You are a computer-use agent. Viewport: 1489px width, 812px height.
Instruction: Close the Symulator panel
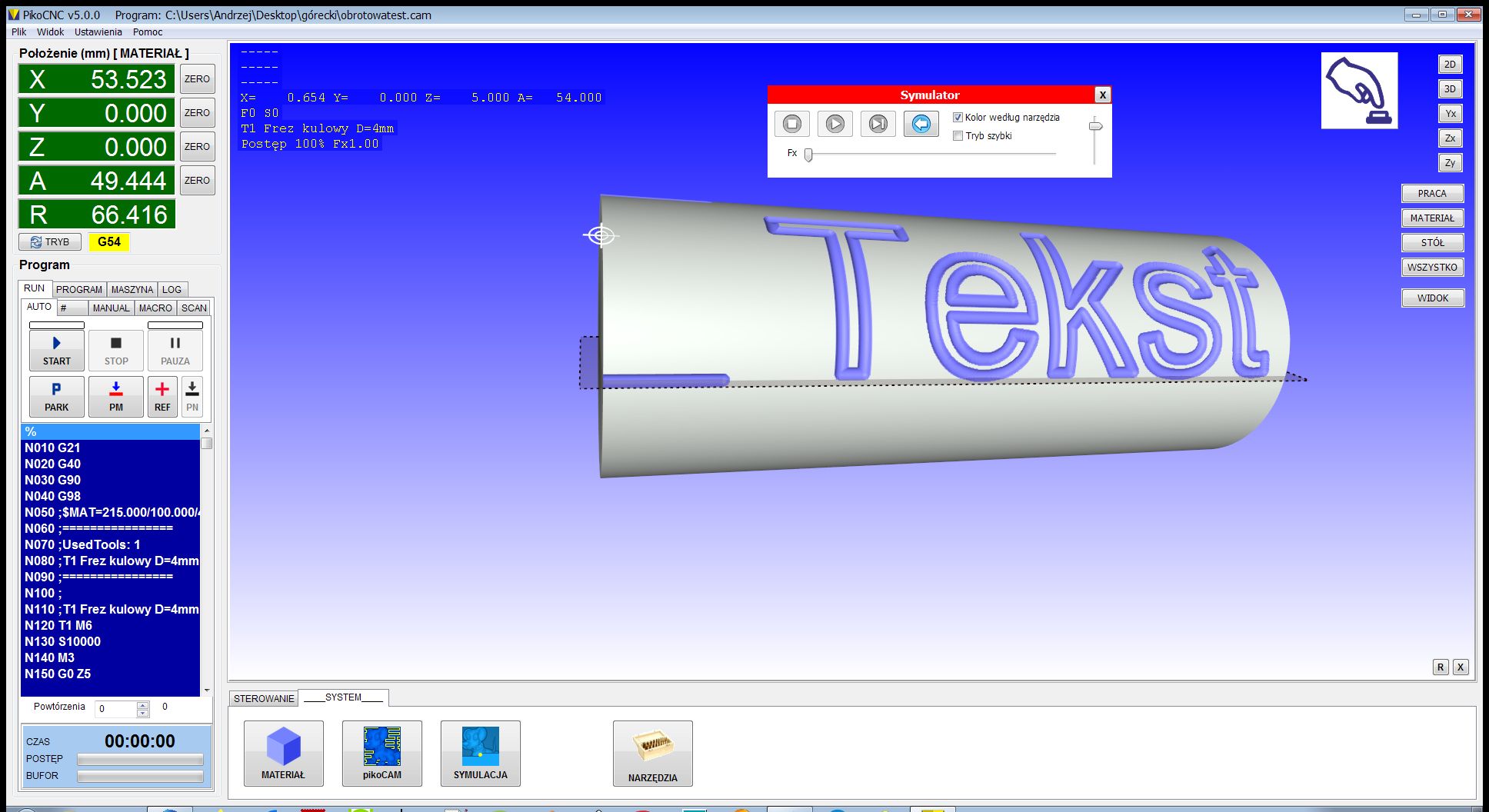1103,95
